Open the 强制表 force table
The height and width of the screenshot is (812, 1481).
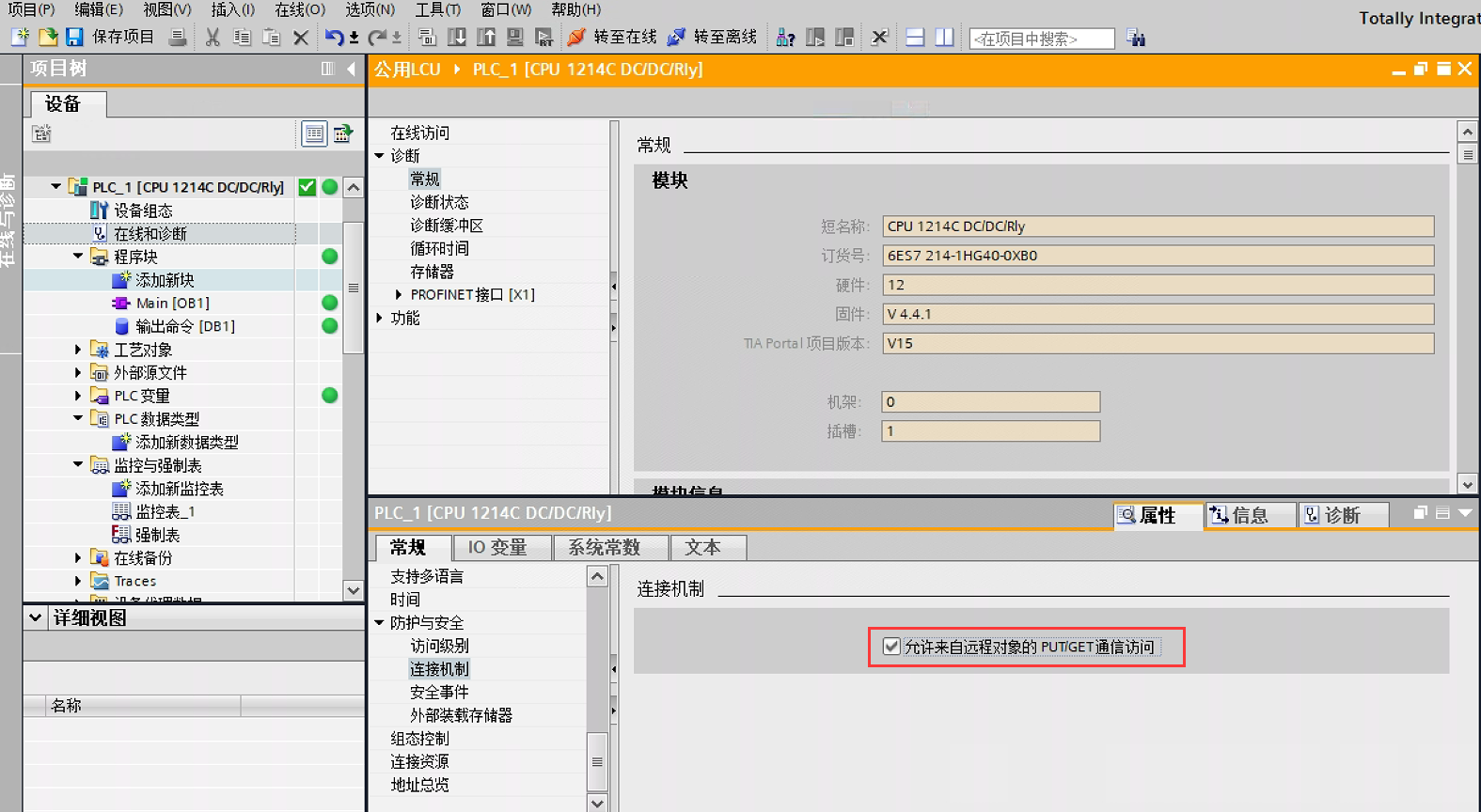pyautogui.click(x=157, y=535)
